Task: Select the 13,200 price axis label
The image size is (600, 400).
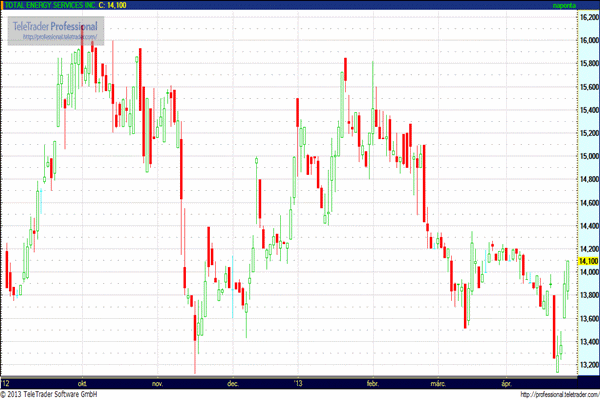Action: pos(588,365)
